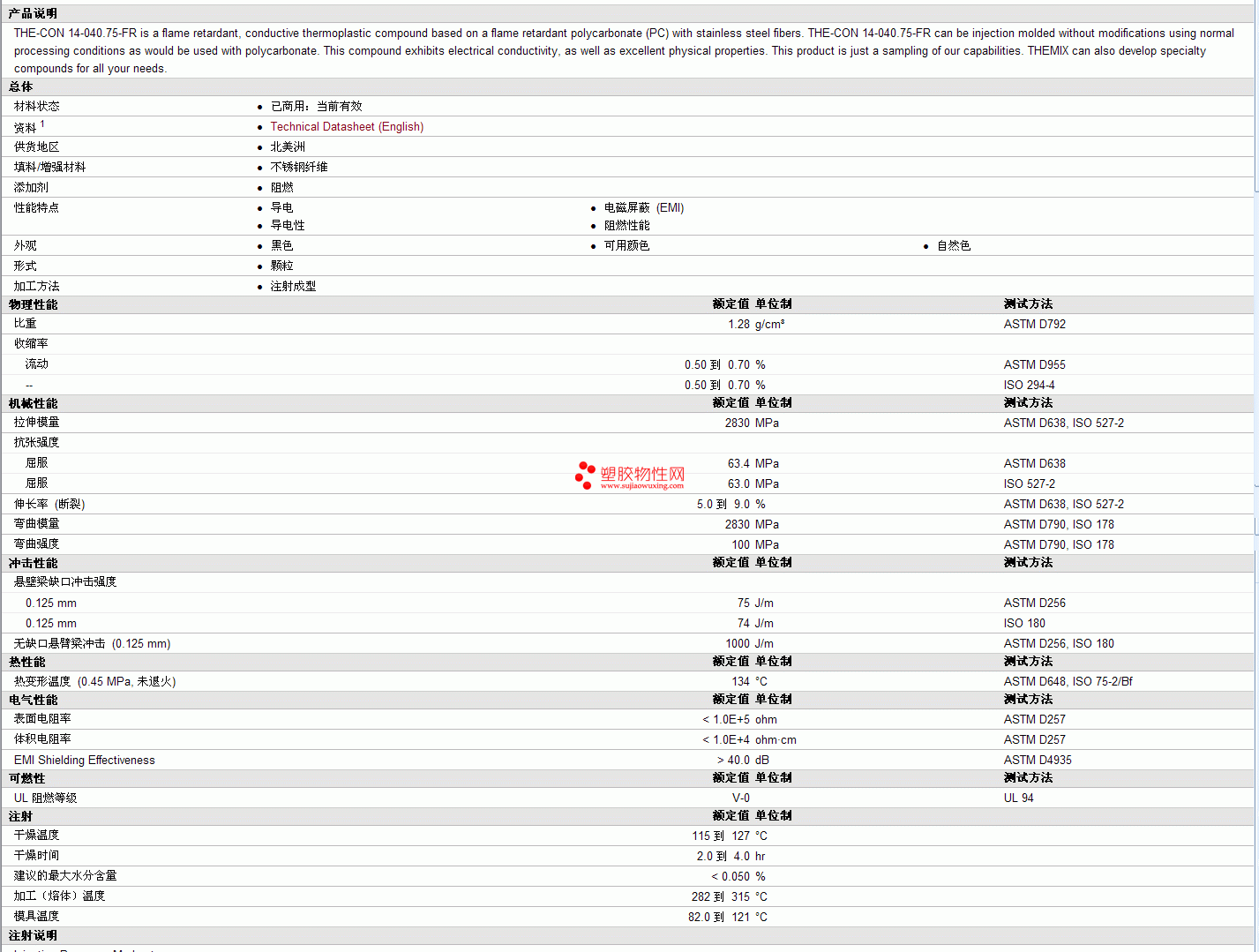
Task: Select the ASTM D792 test method
Action: pos(1035,324)
